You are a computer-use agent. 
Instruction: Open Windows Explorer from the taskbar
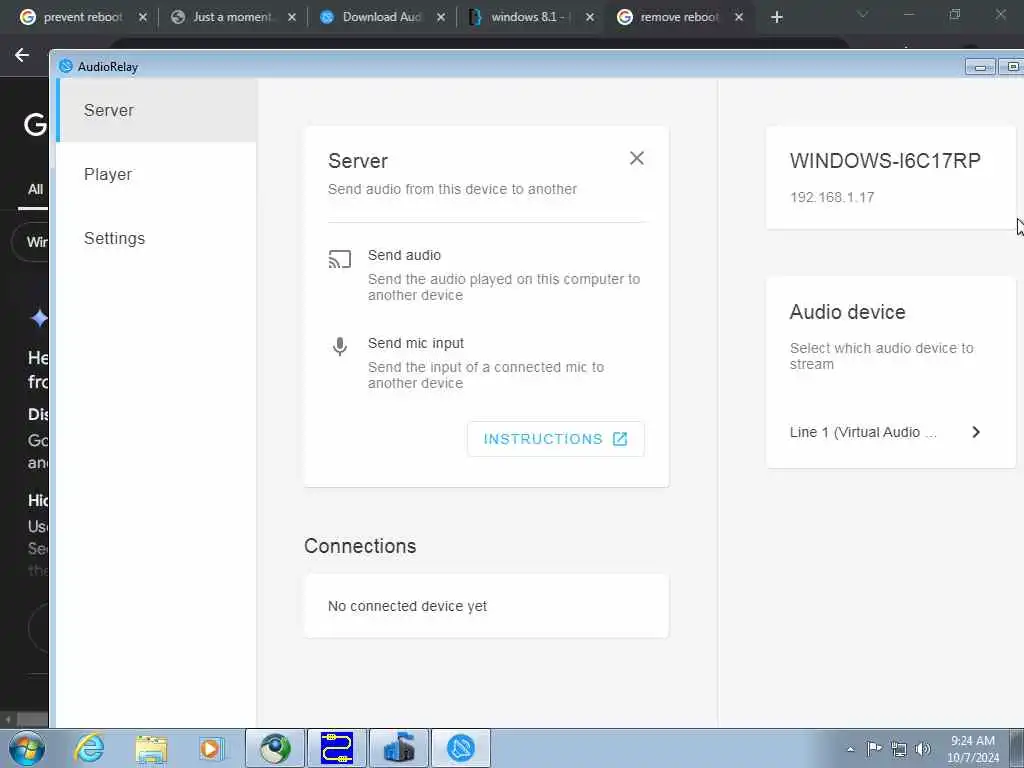click(152, 748)
